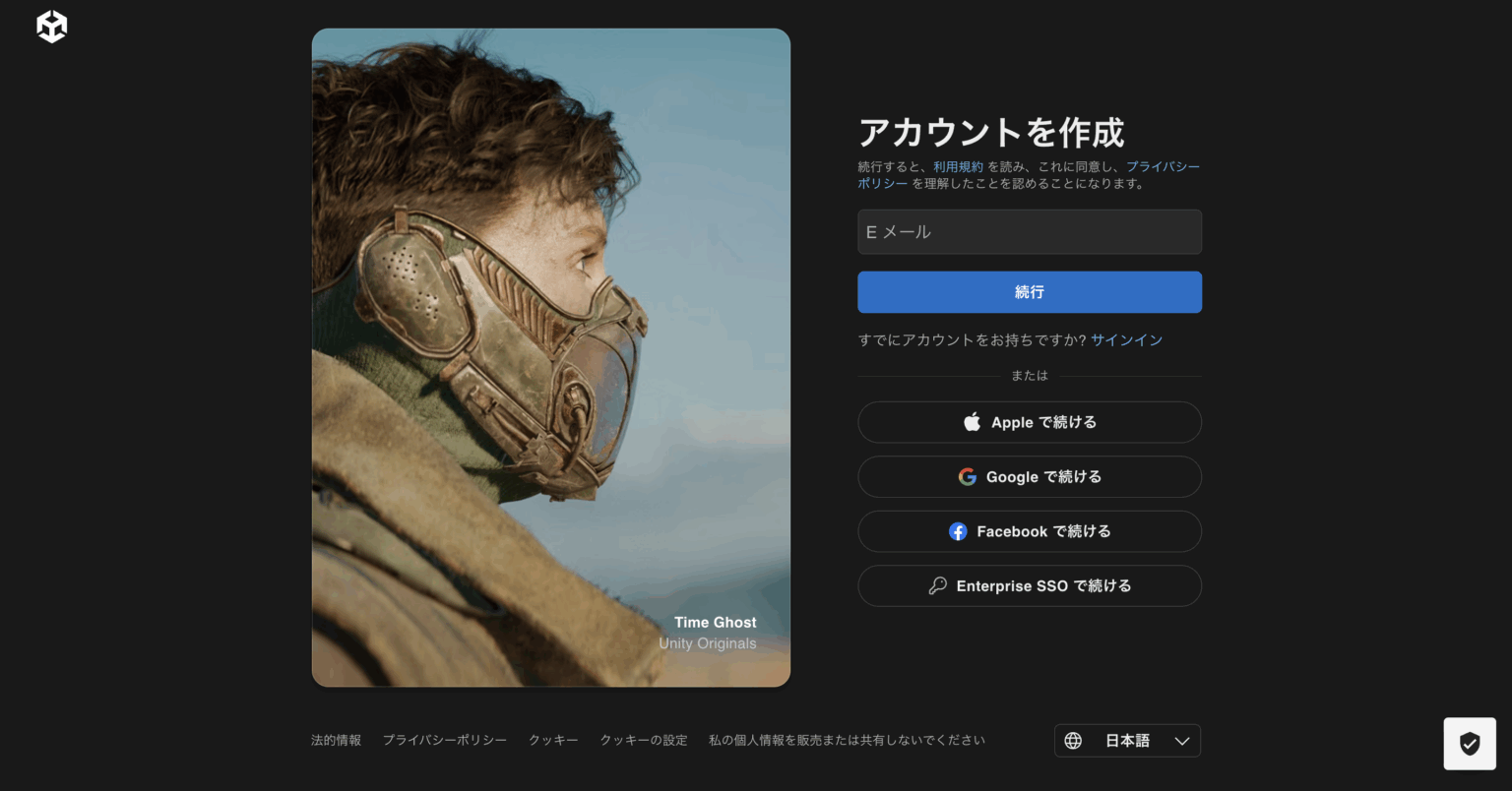This screenshot has width=1512, height=791.
Task: Click the globe icon beside the language selector
Action: click(x=1072, y=741)
